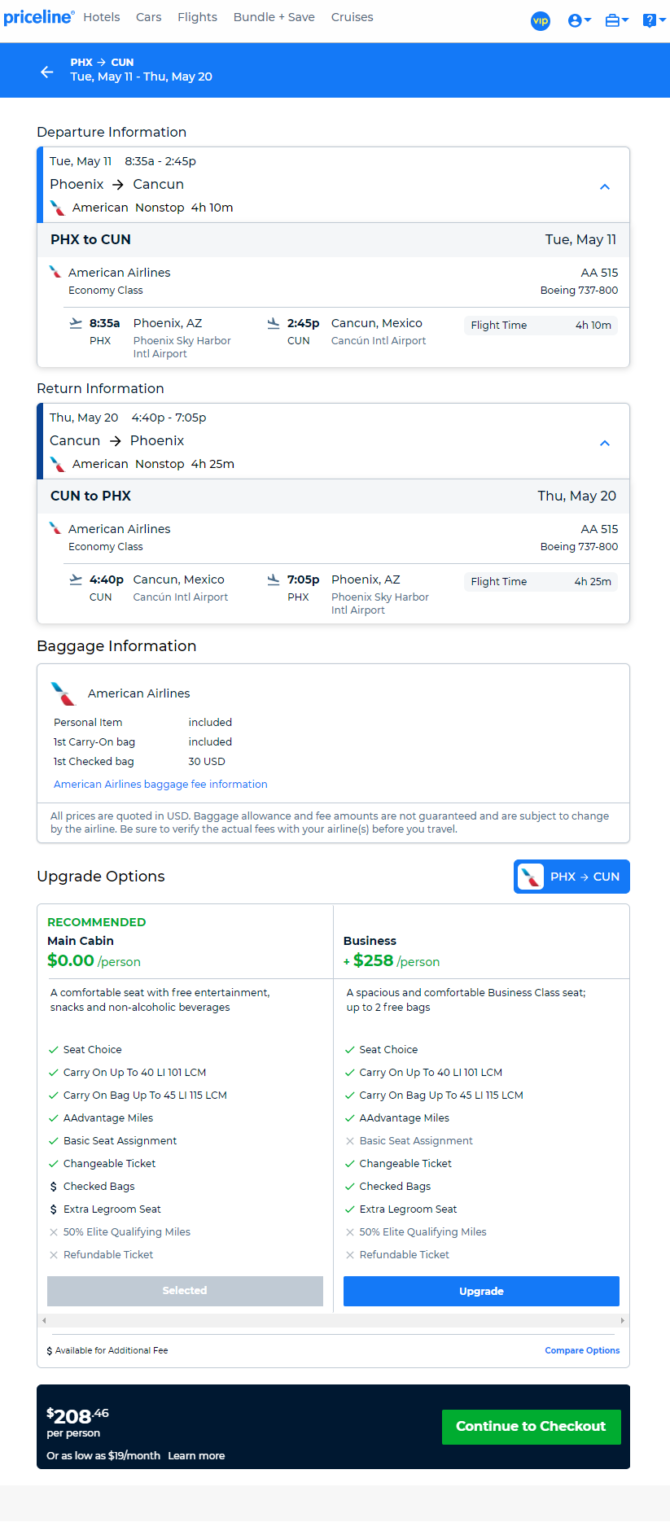Click the Main Cabin $0.00 /person price
This screenshot has width=670, height=1522.
coord(94,962)
